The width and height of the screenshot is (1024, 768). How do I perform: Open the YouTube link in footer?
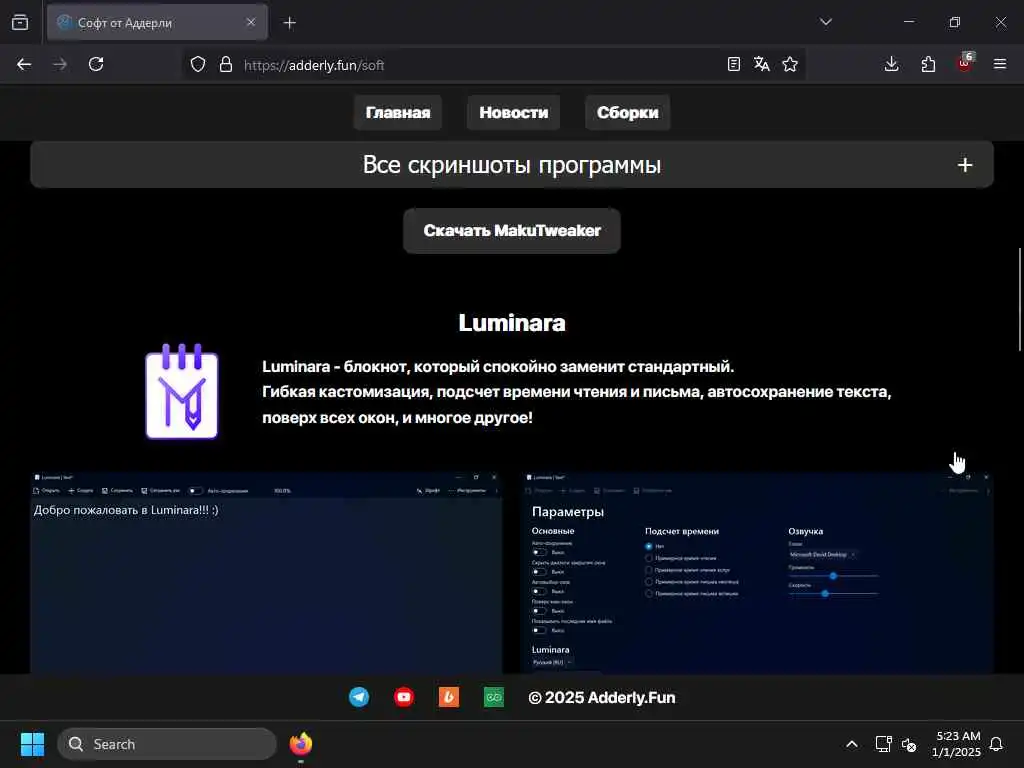pos(404,697)
